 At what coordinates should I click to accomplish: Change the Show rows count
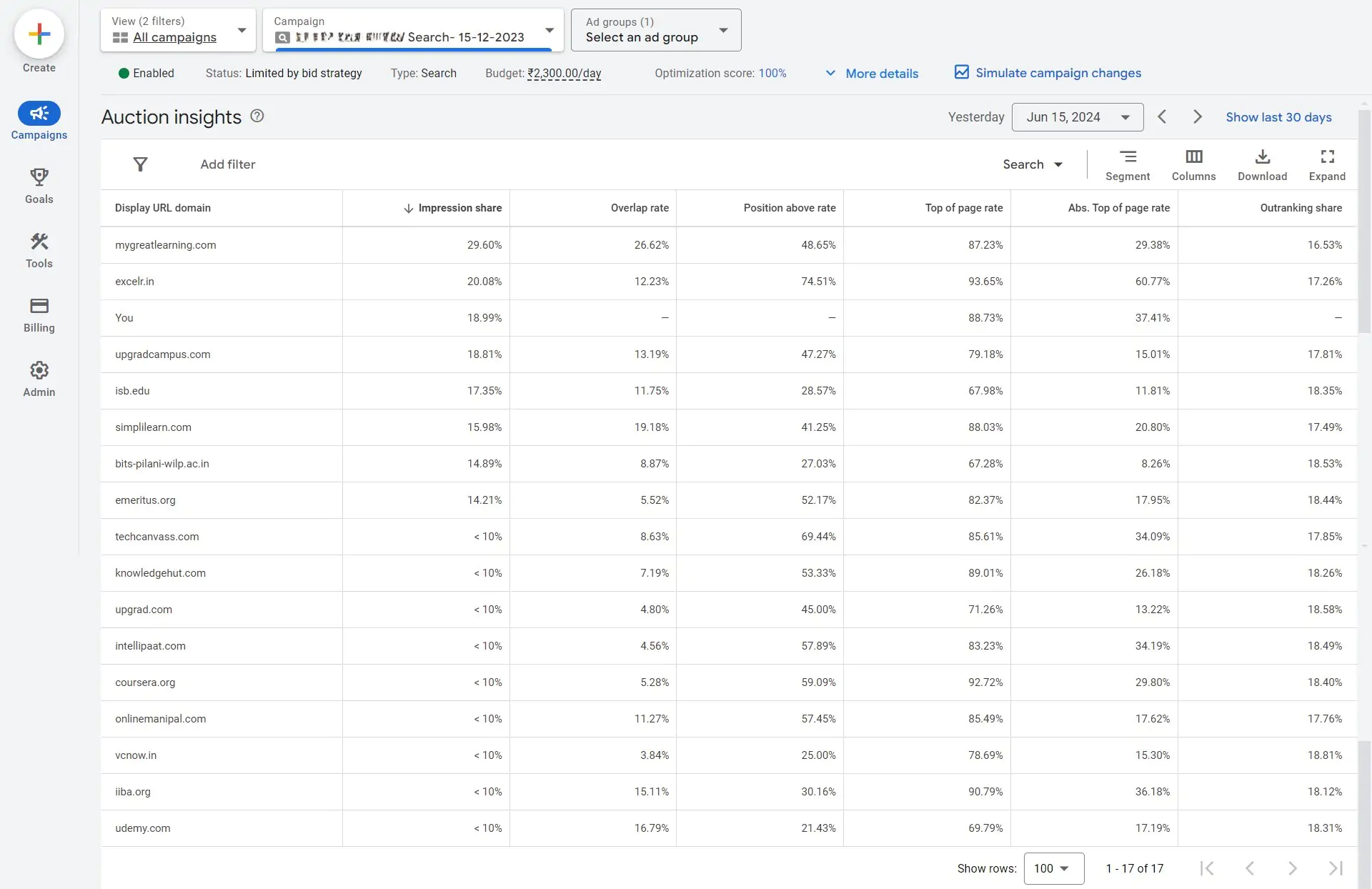pos(1052,868)
